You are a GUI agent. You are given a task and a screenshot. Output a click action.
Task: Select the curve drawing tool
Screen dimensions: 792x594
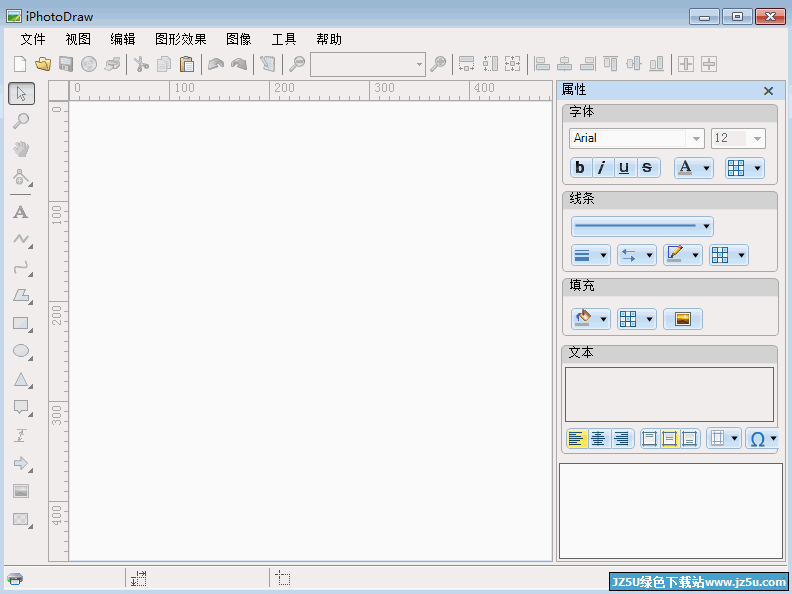22,268
